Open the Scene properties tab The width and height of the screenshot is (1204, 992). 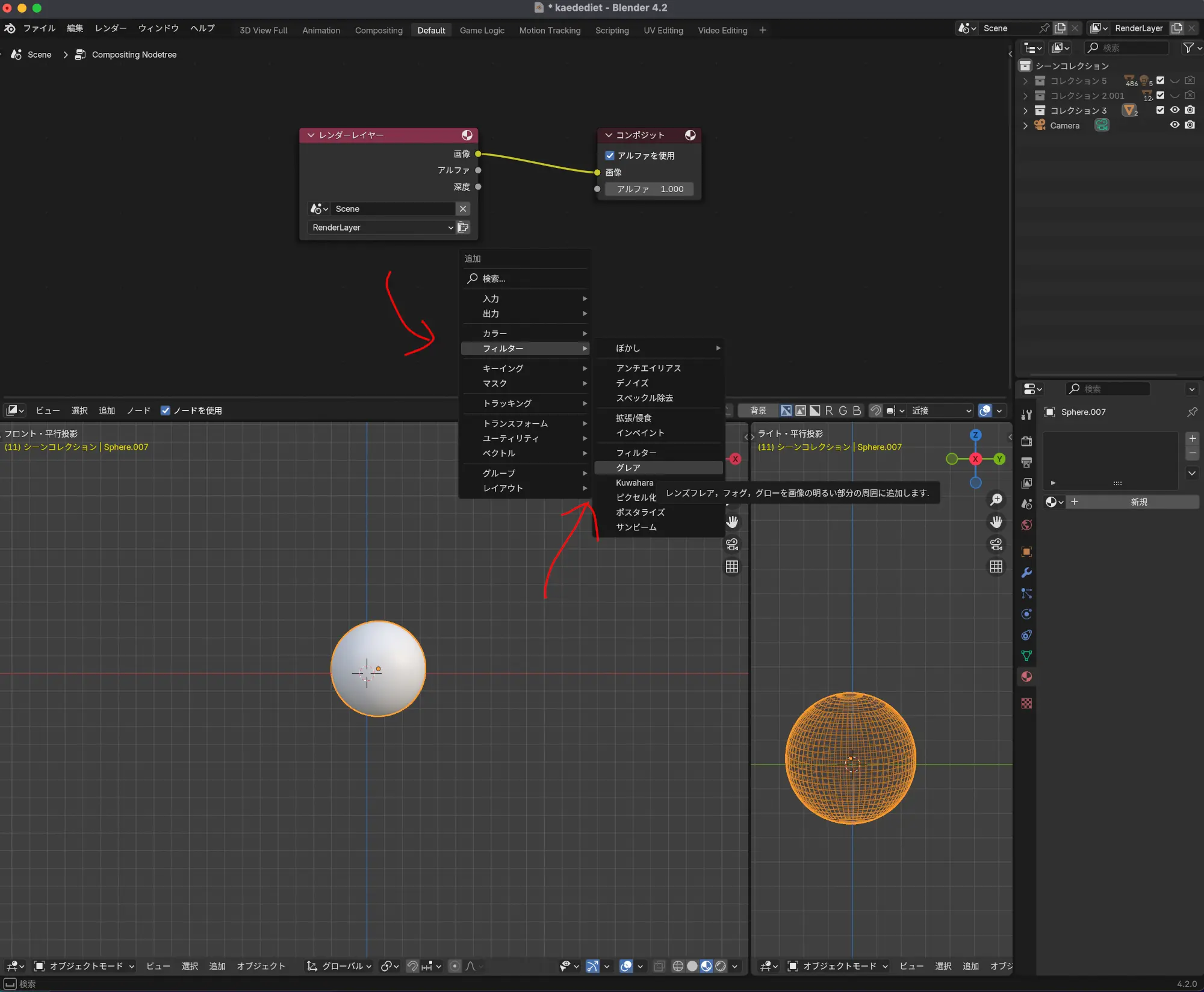1026,504
